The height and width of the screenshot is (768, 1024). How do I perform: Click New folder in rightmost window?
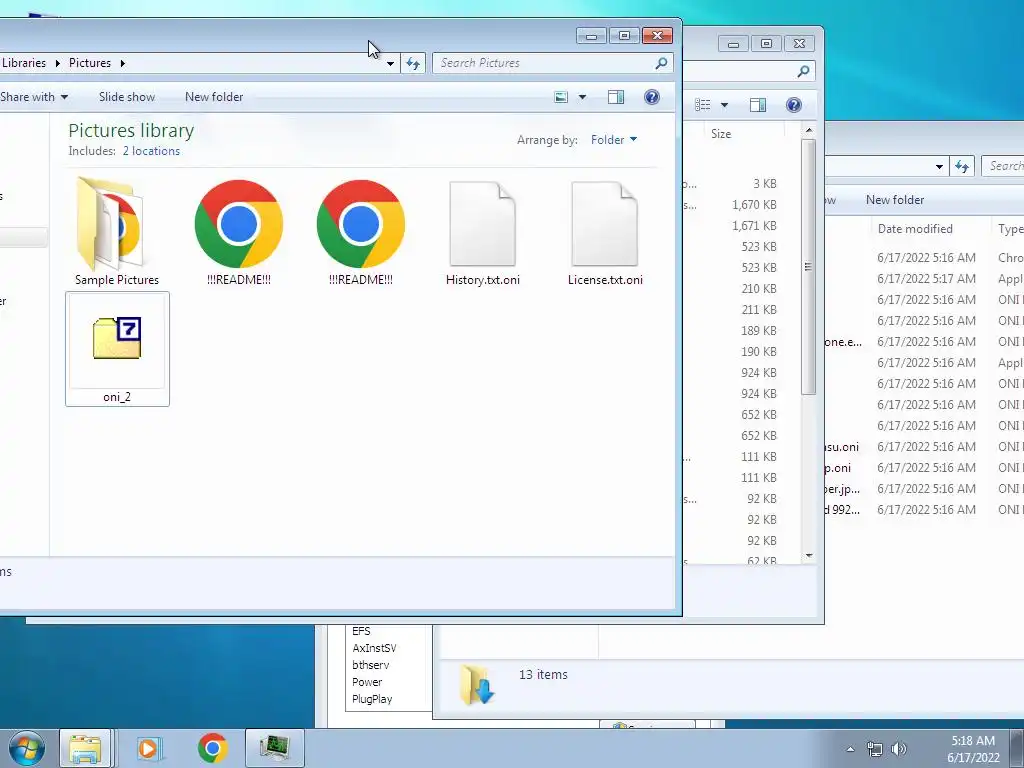click(895, 200)
